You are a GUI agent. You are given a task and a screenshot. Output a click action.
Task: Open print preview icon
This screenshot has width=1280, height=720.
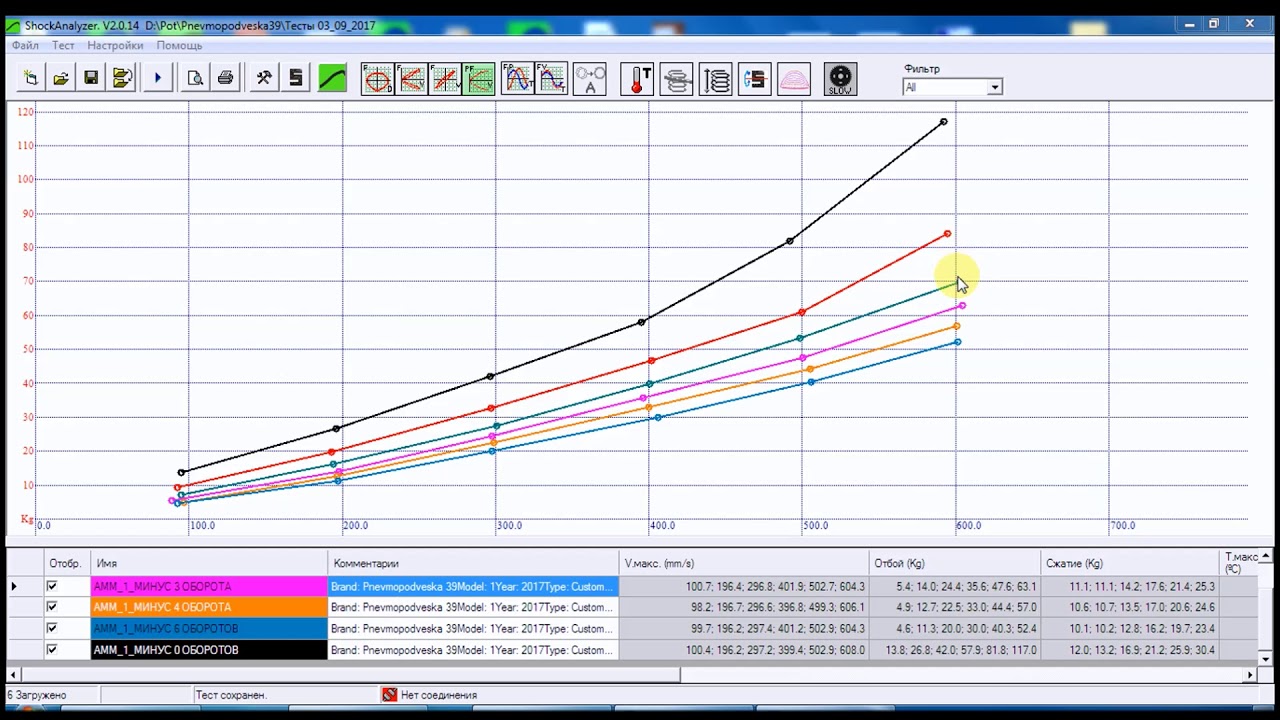pyautogui.click(x=195, y=78)
